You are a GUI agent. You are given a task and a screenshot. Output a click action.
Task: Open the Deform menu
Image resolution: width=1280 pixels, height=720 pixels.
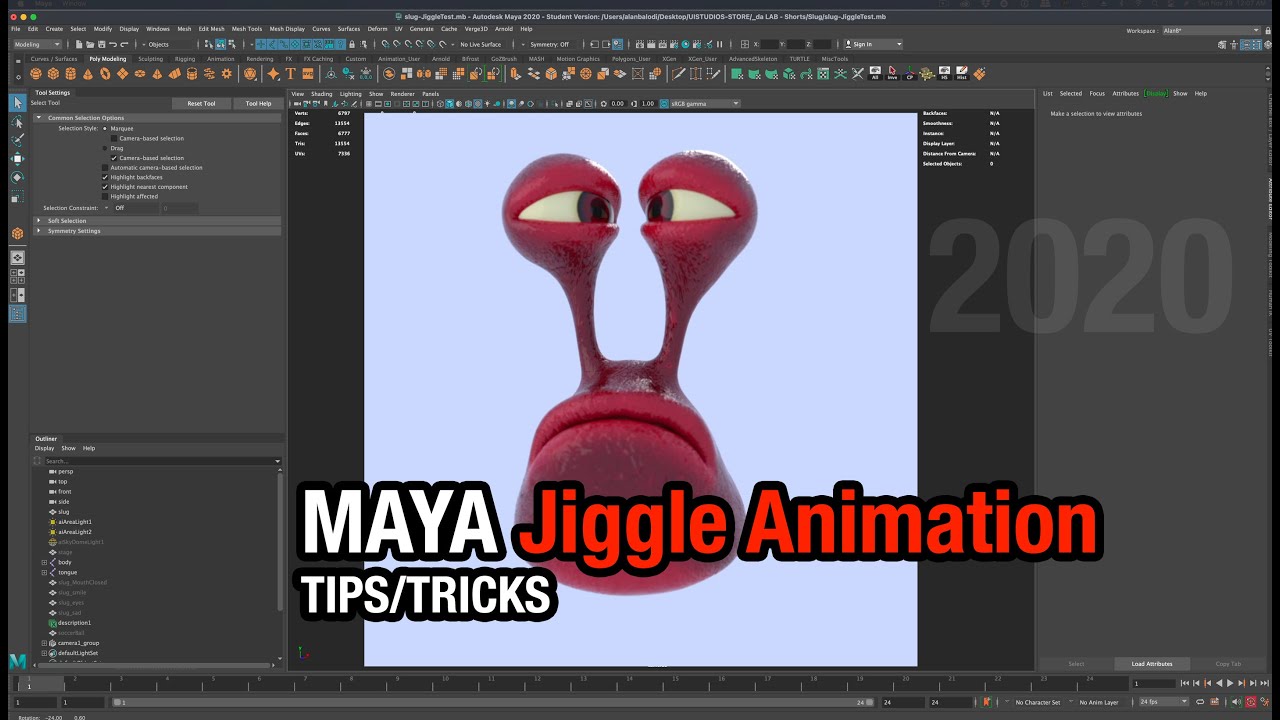377,29
